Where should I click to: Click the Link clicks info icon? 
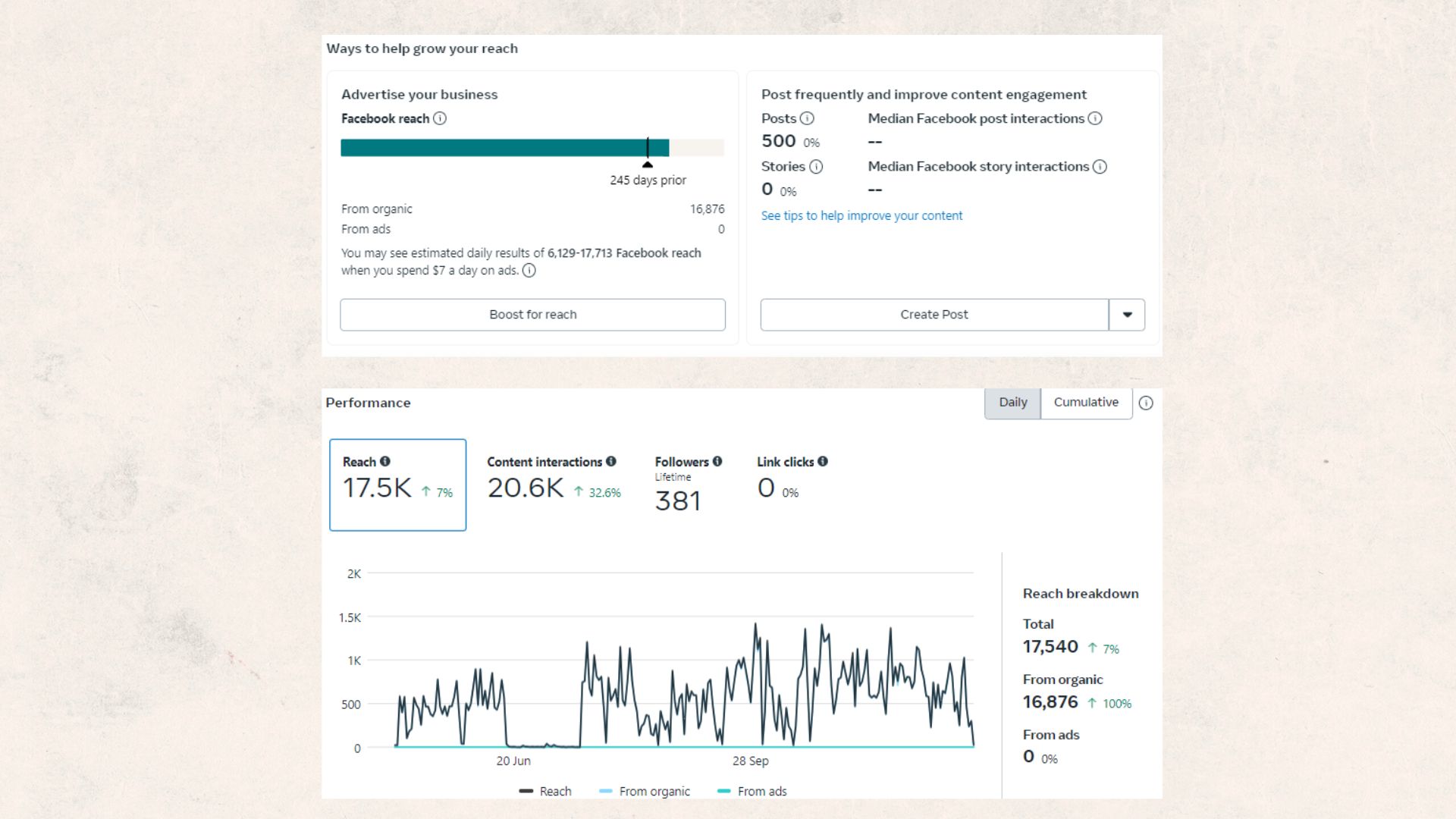point(823,461)
